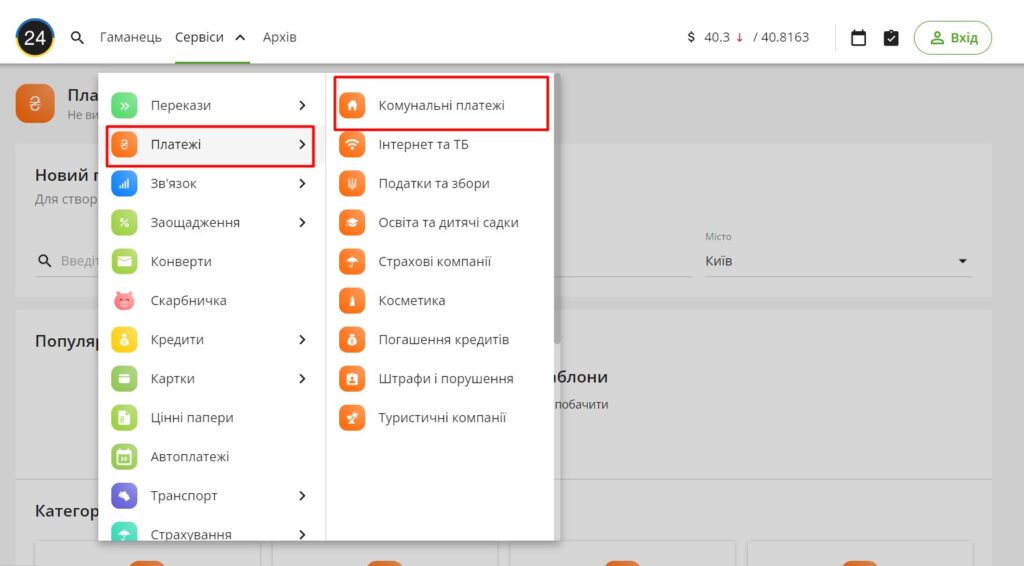Expand the Кредити submenu chevron
This screenshot has width=1024, height=566.
[x=302, y=339]
